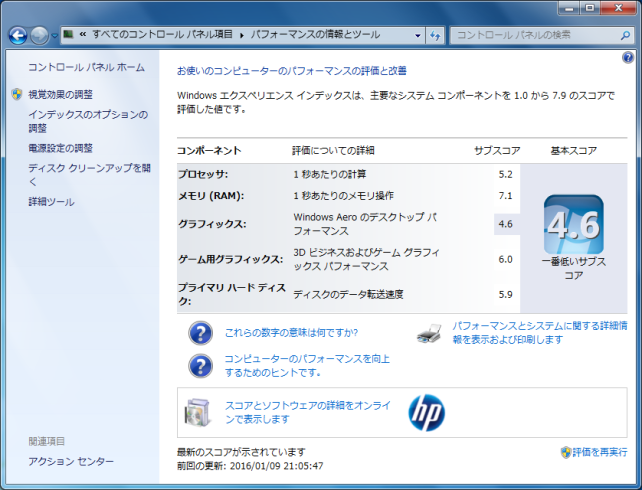Image resolution: width=642 pixels, height=490 pixels.
Task: Click the software box icon
Action: pos(198,413)
